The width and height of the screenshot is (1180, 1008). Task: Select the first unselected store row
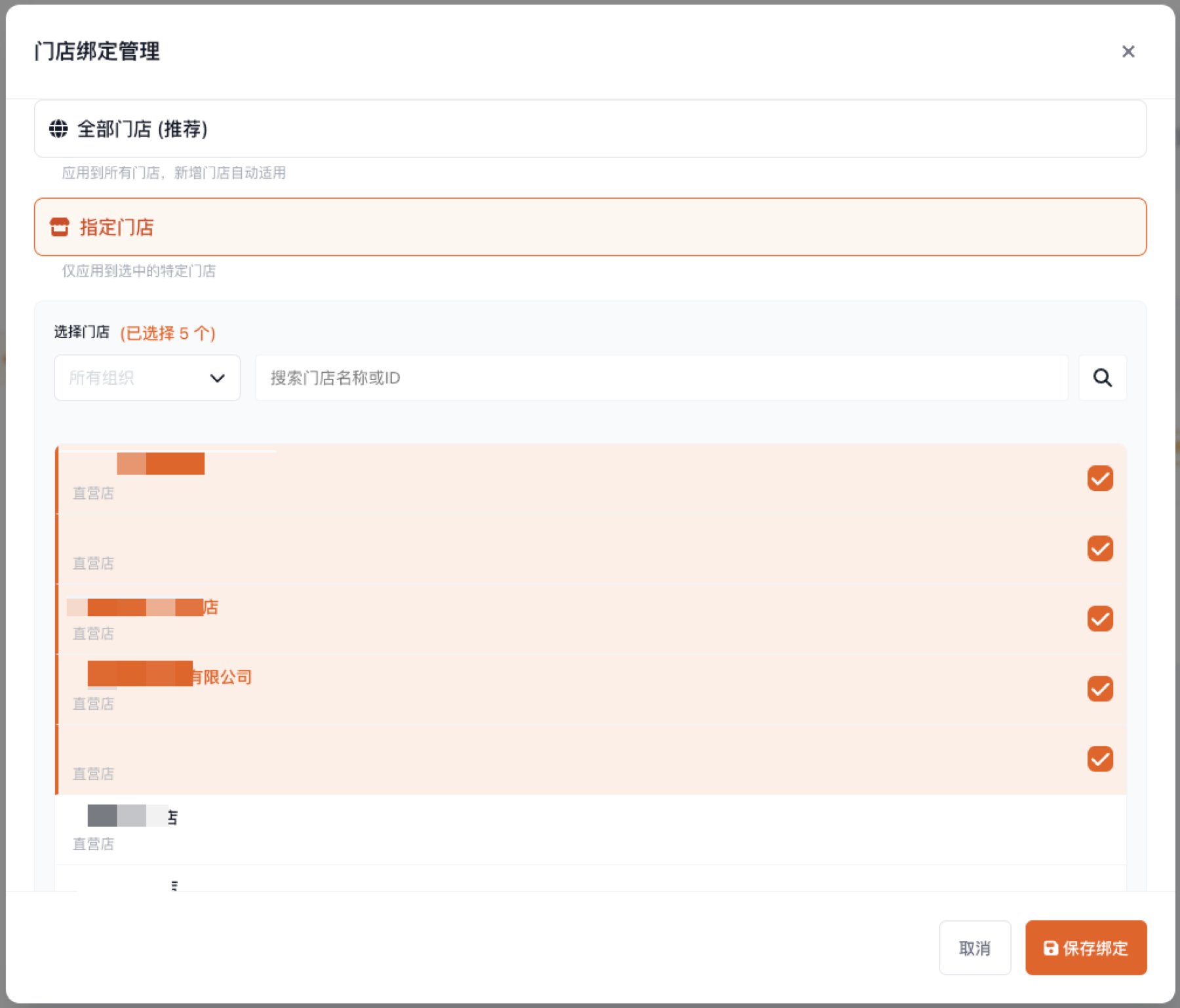click(590, 830)
